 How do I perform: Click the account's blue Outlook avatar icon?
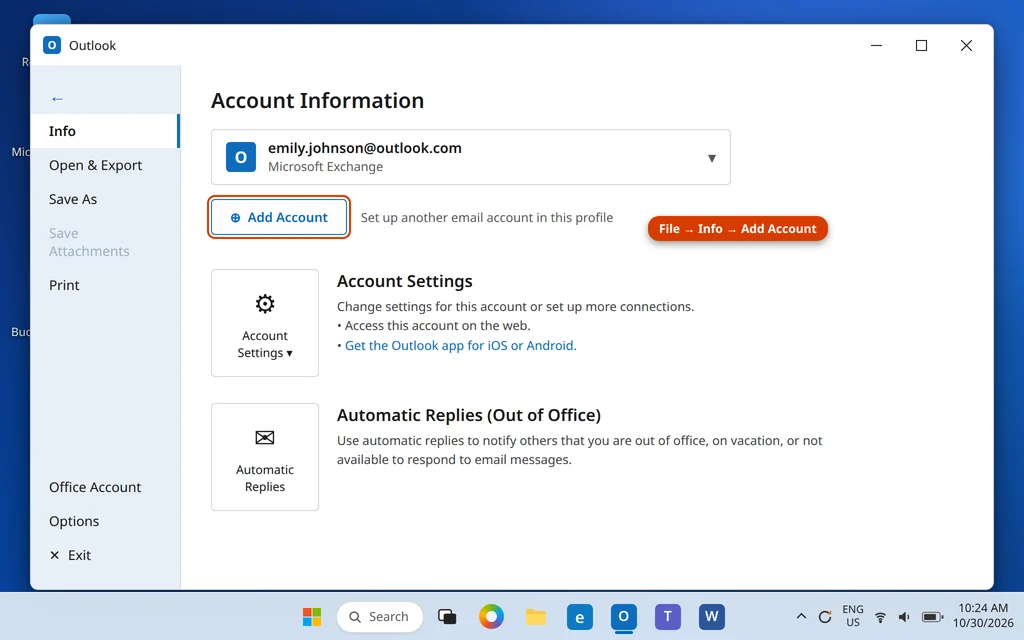241,157
